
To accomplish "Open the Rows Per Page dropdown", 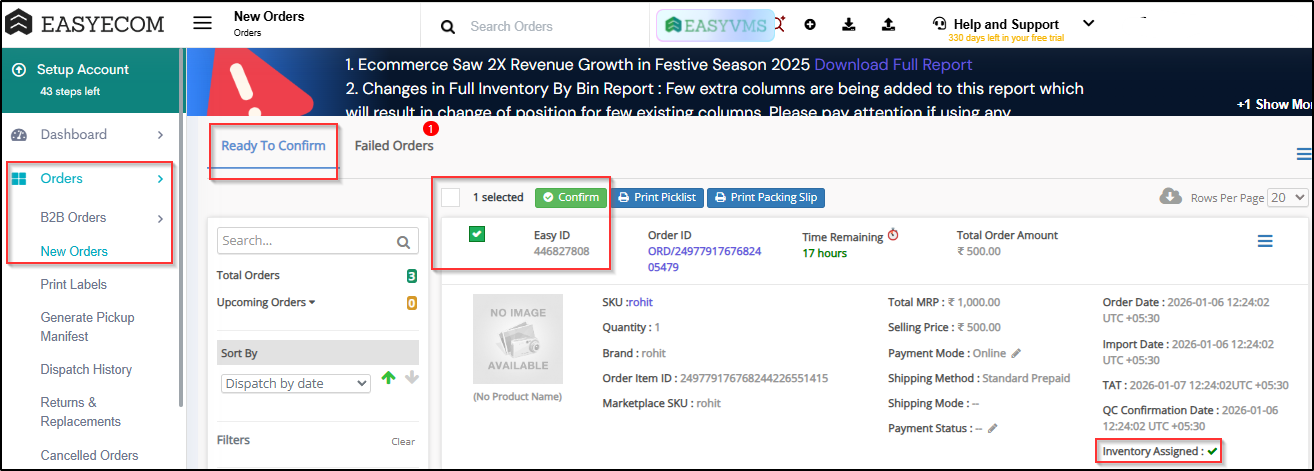I will click(1287, 198).
